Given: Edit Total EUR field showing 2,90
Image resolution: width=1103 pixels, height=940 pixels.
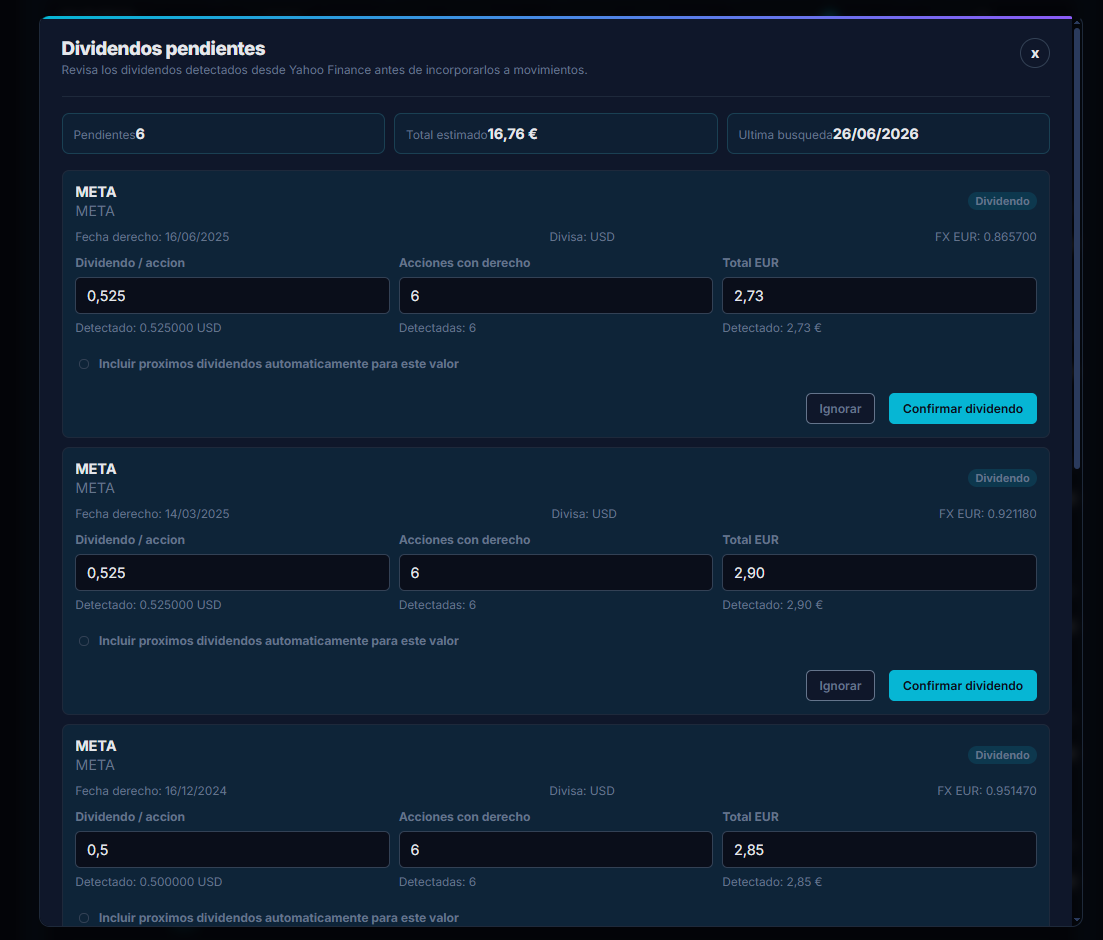Looking at the screenshot, I should coord(879,573).
